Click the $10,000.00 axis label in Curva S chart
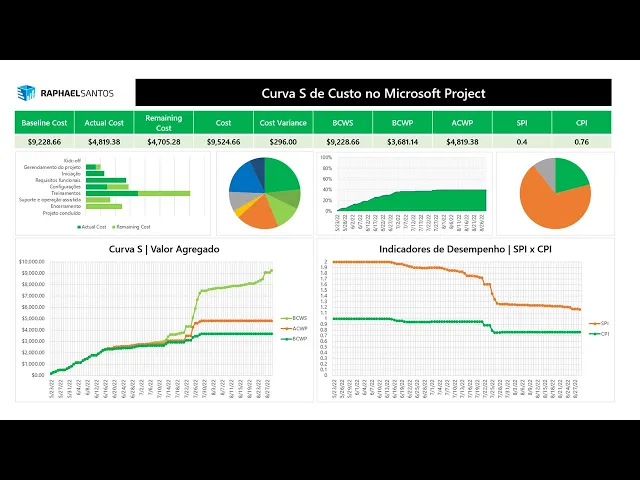This screenshot has width=640, height=480. [31, 261]
